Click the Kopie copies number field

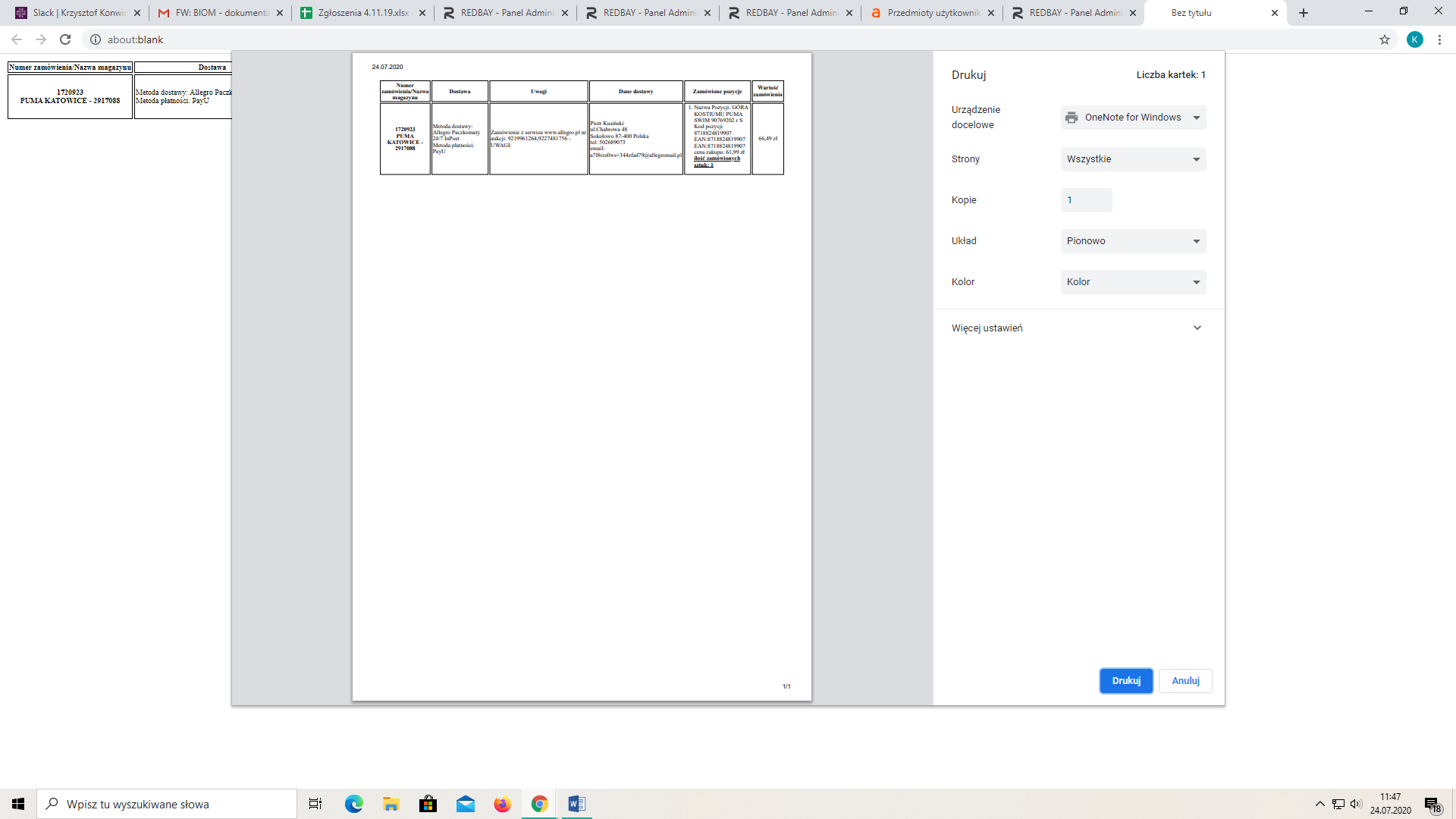click(x=1086, y=200)
